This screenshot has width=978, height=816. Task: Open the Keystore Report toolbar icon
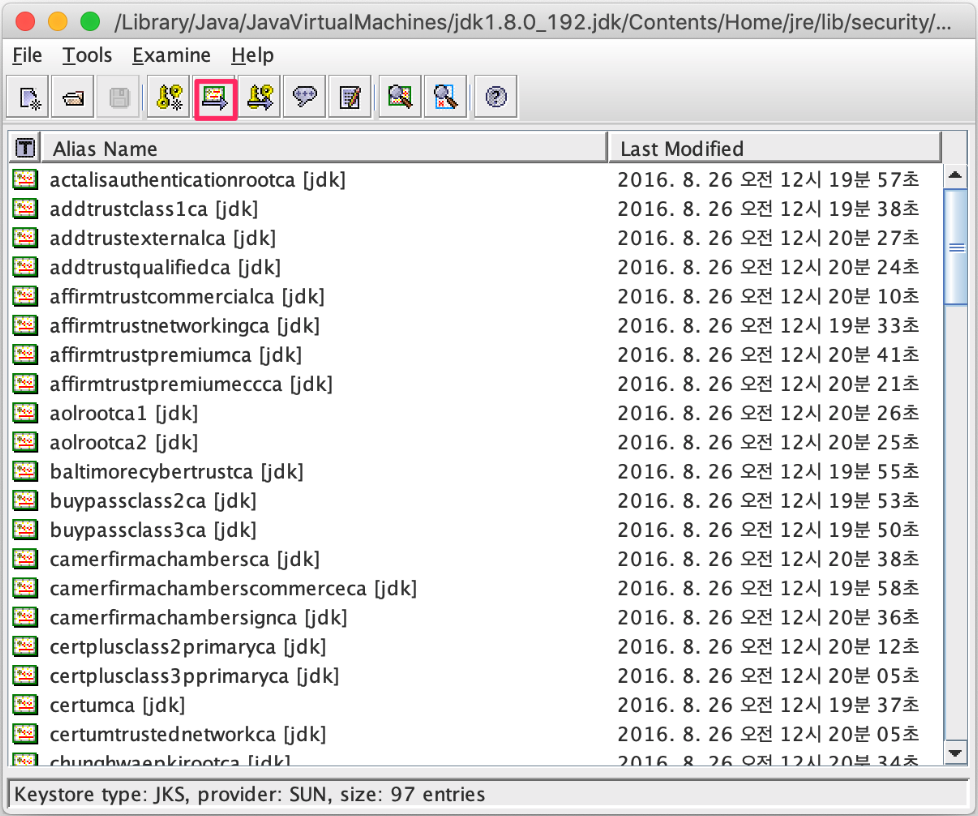(x=350, y=97)
